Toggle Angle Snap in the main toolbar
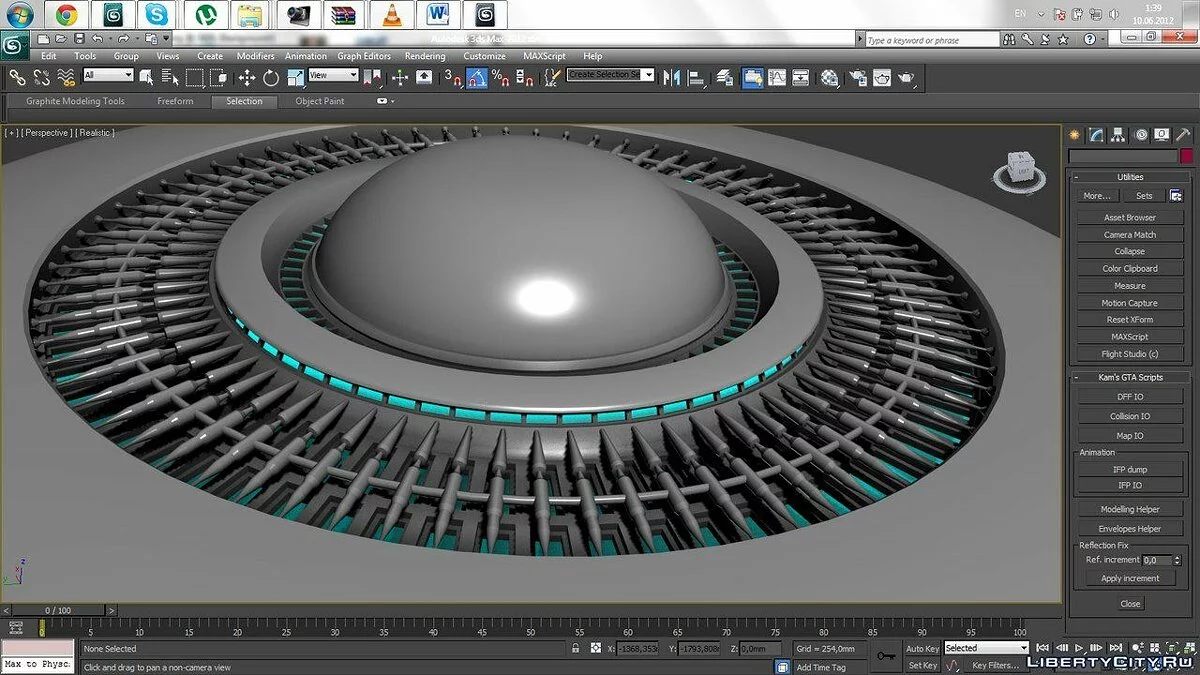The image size is (1200, 675). point(476,77)
